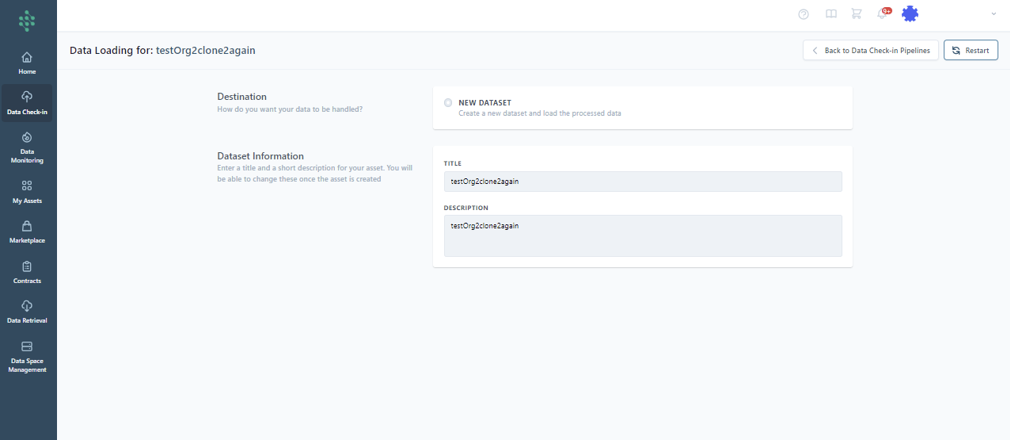Go to My Assets section
This screenshot has height=441, width=1010.
(x=27, y=191)
